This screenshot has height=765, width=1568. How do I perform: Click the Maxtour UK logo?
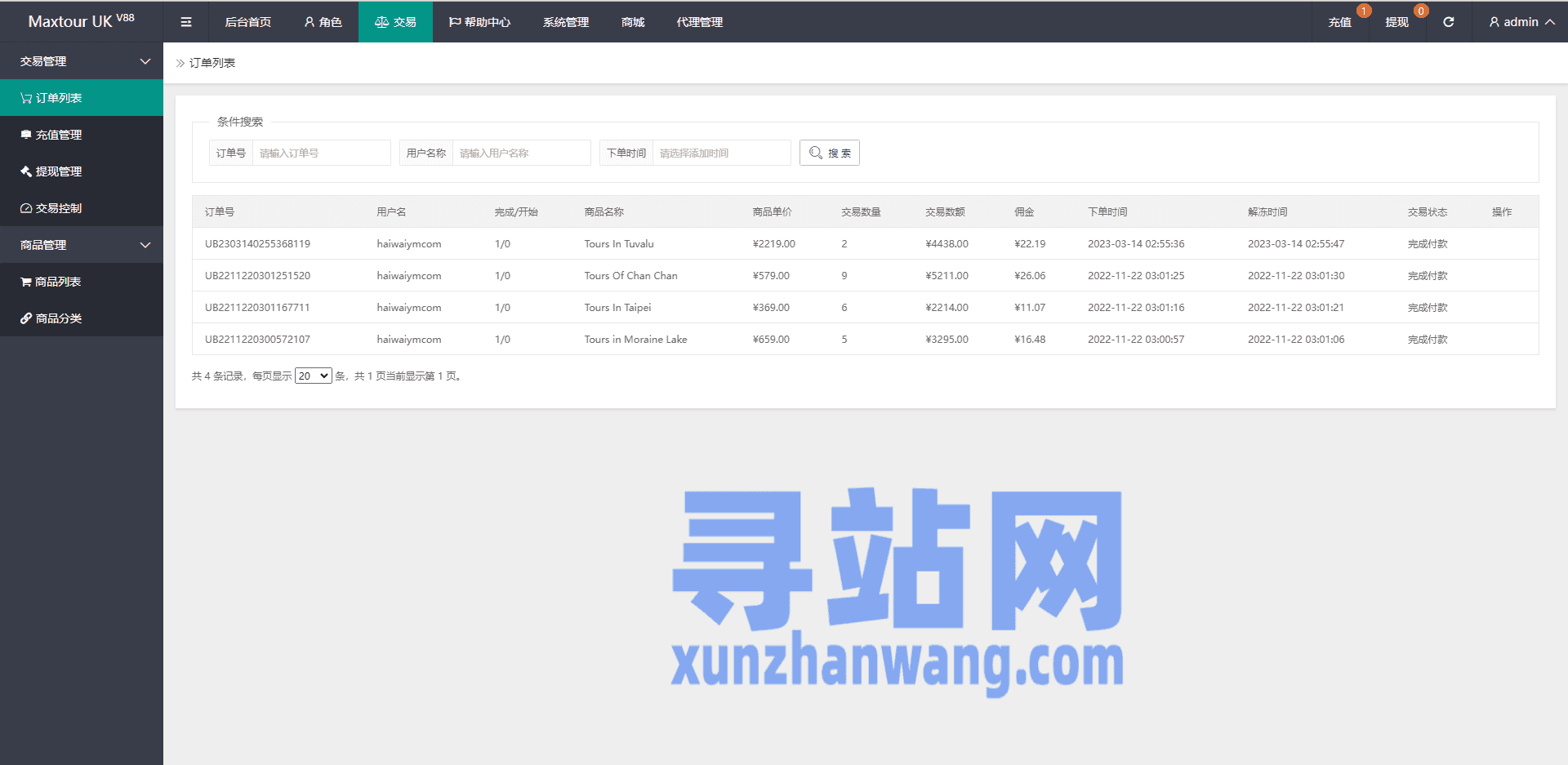(81, 21)
